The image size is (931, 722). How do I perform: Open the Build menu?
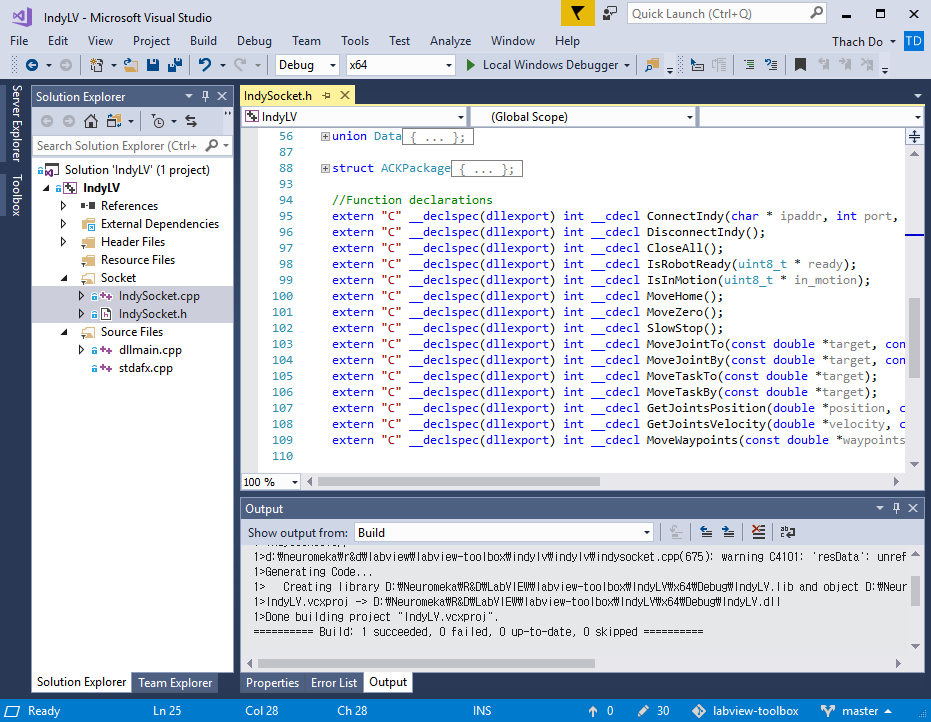pyautogui.click(x=203, y=41)
